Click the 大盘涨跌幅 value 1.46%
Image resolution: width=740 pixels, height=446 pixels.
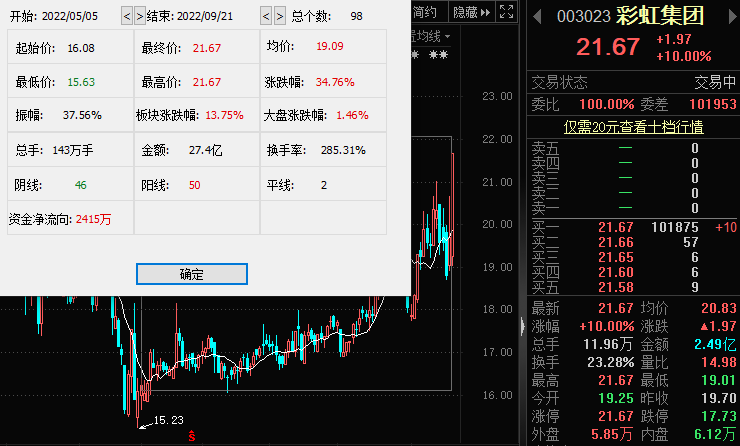click(352, 115)
